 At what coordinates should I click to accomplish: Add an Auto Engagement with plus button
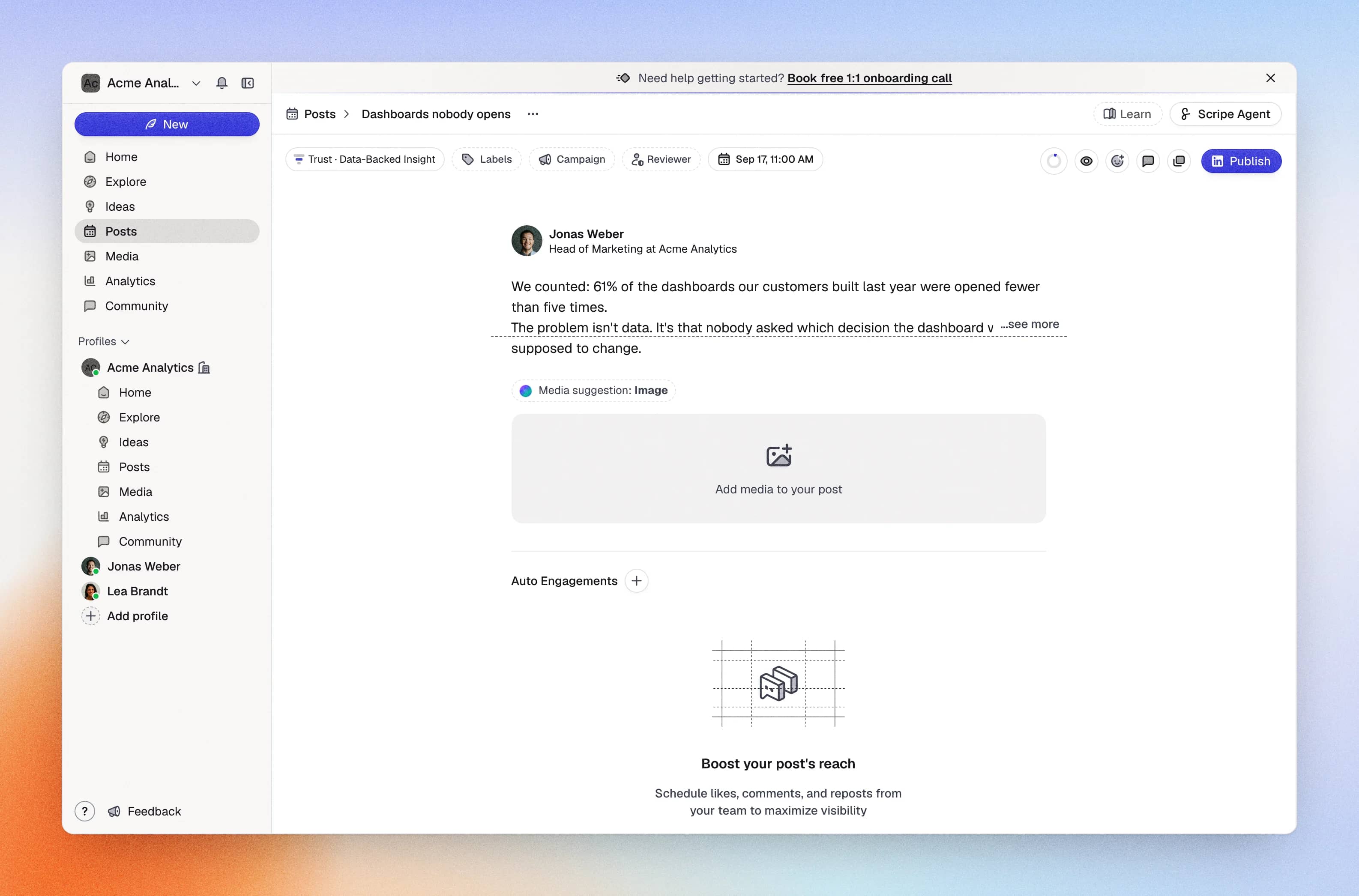pos(636,581)
